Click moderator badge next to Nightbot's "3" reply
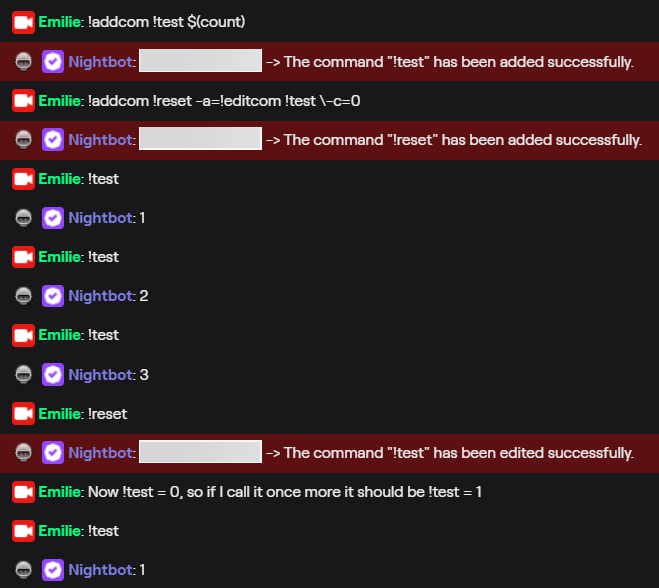659x588 pixels. 24,374
